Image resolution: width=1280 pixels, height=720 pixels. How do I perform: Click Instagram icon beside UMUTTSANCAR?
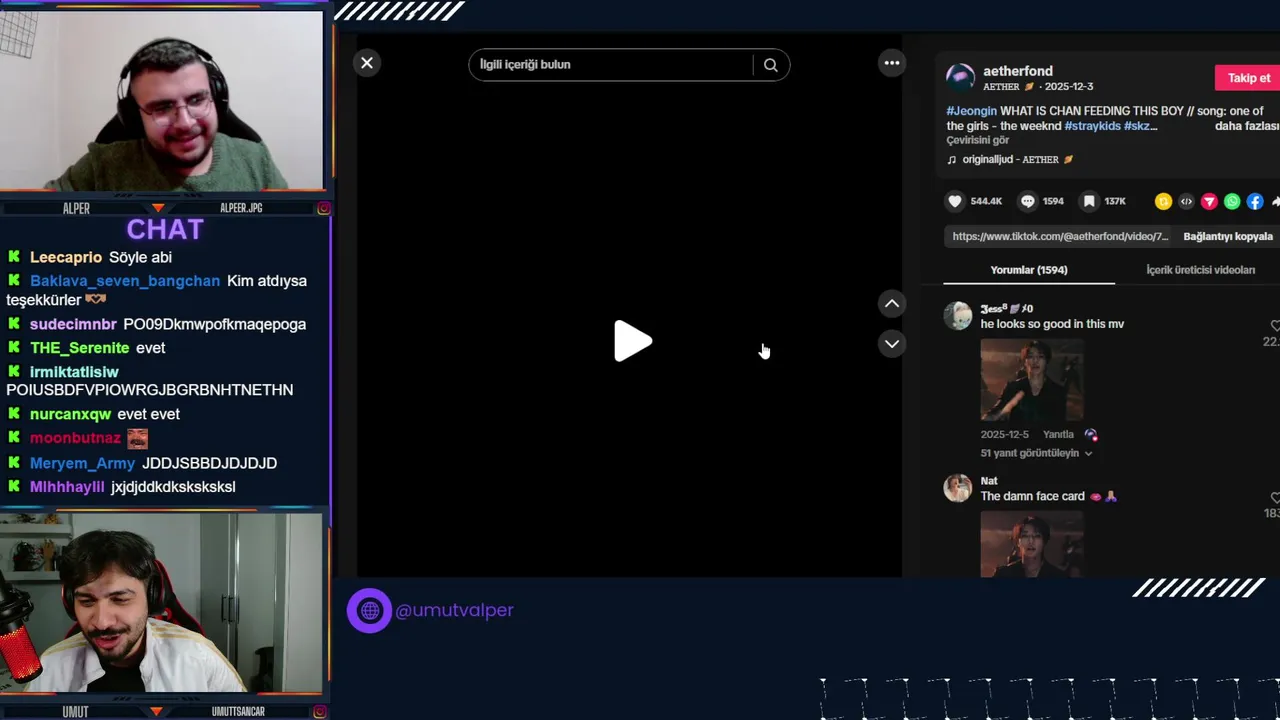point(319,711)
